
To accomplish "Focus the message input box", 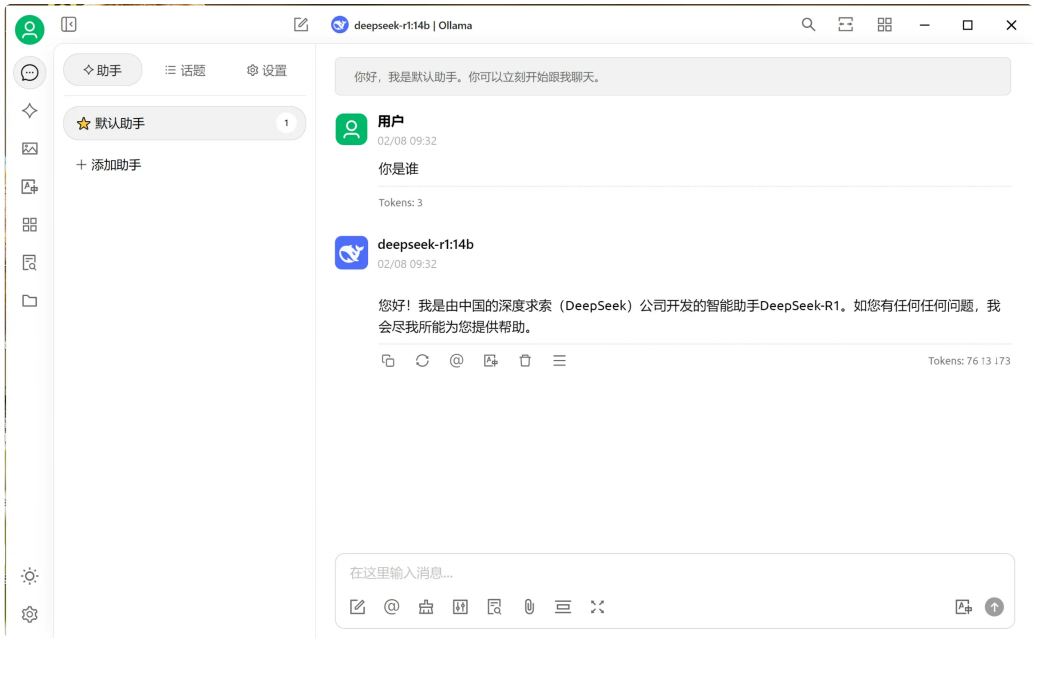I will [675, 572].
